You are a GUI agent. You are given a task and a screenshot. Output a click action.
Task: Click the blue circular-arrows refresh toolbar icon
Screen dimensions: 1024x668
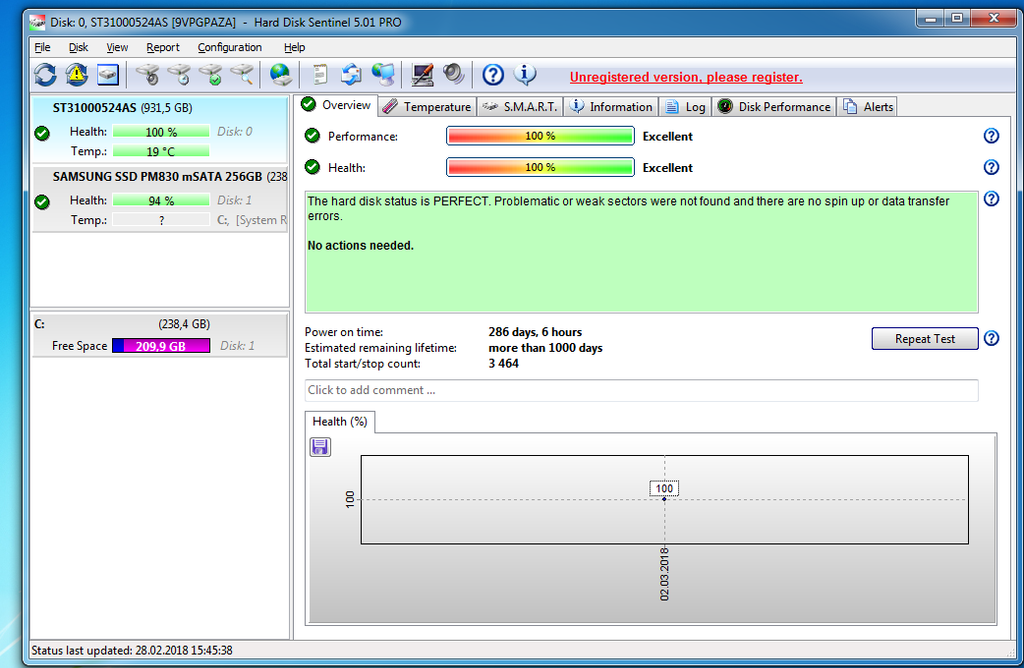click(45, 74)
